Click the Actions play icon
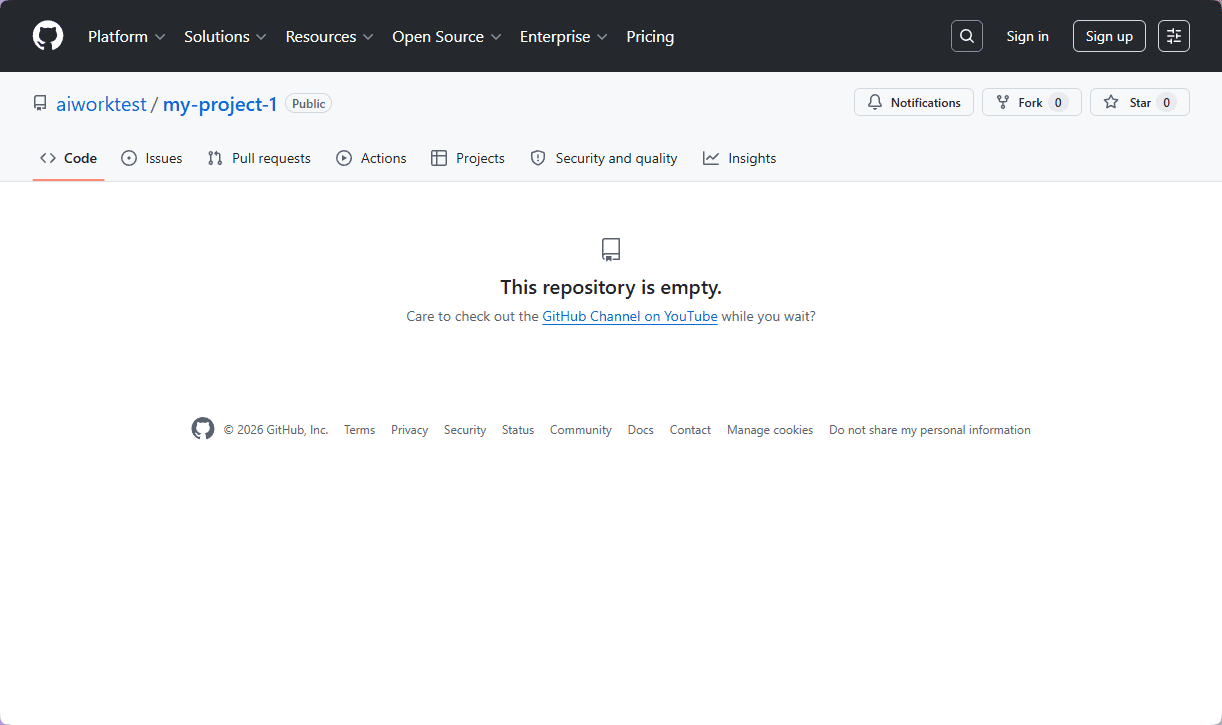The width and height of the screenshot is (1222, 725). coord(344,158)
